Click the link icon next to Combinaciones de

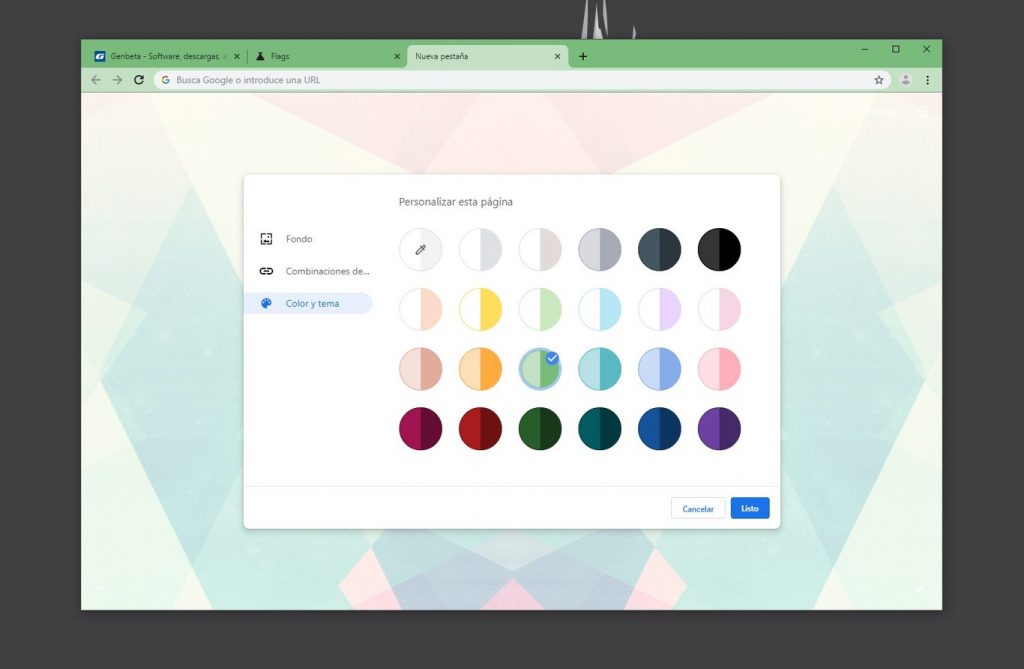click(x=266, y=271)
